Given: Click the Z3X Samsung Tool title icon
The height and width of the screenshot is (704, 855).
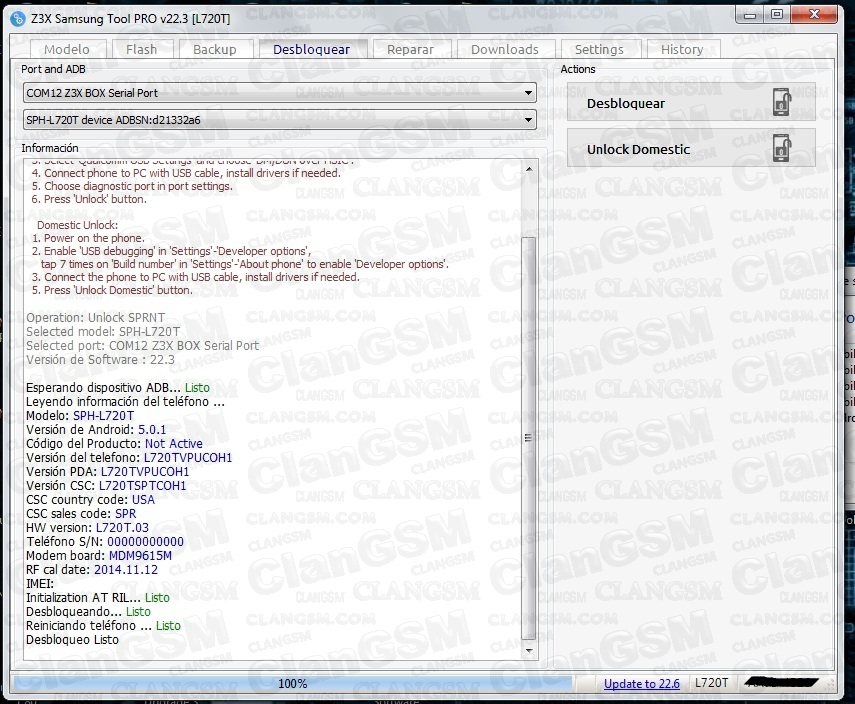Looking at the screenshot, I should [x=18, y=19].
